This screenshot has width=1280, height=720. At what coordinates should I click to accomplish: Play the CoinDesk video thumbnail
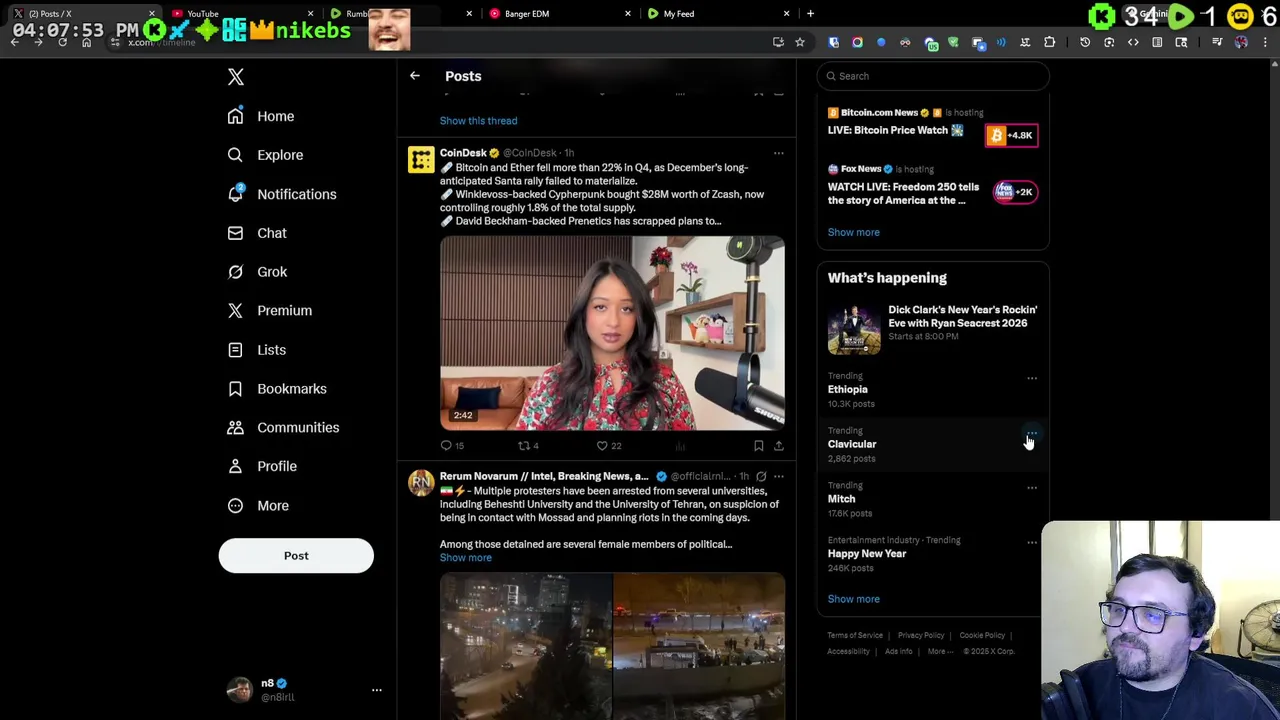point(612,333)
